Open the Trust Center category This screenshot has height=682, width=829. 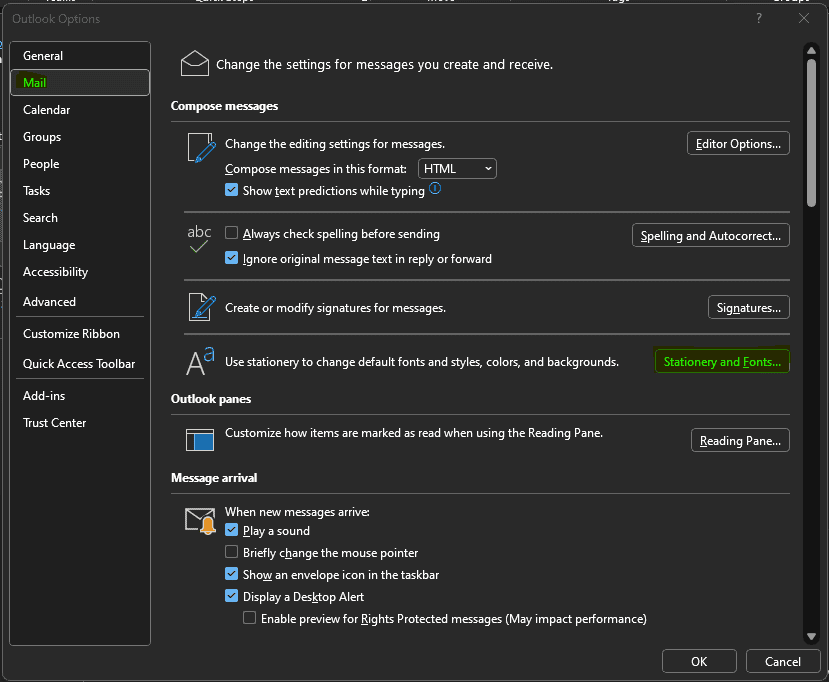[x=80, y=422]
